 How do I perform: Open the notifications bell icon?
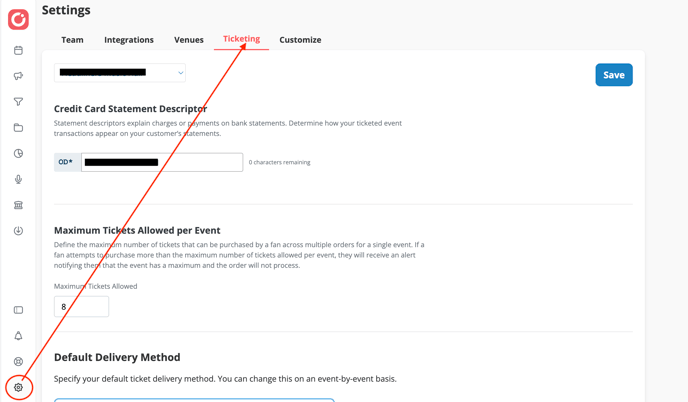click(18, 336)
